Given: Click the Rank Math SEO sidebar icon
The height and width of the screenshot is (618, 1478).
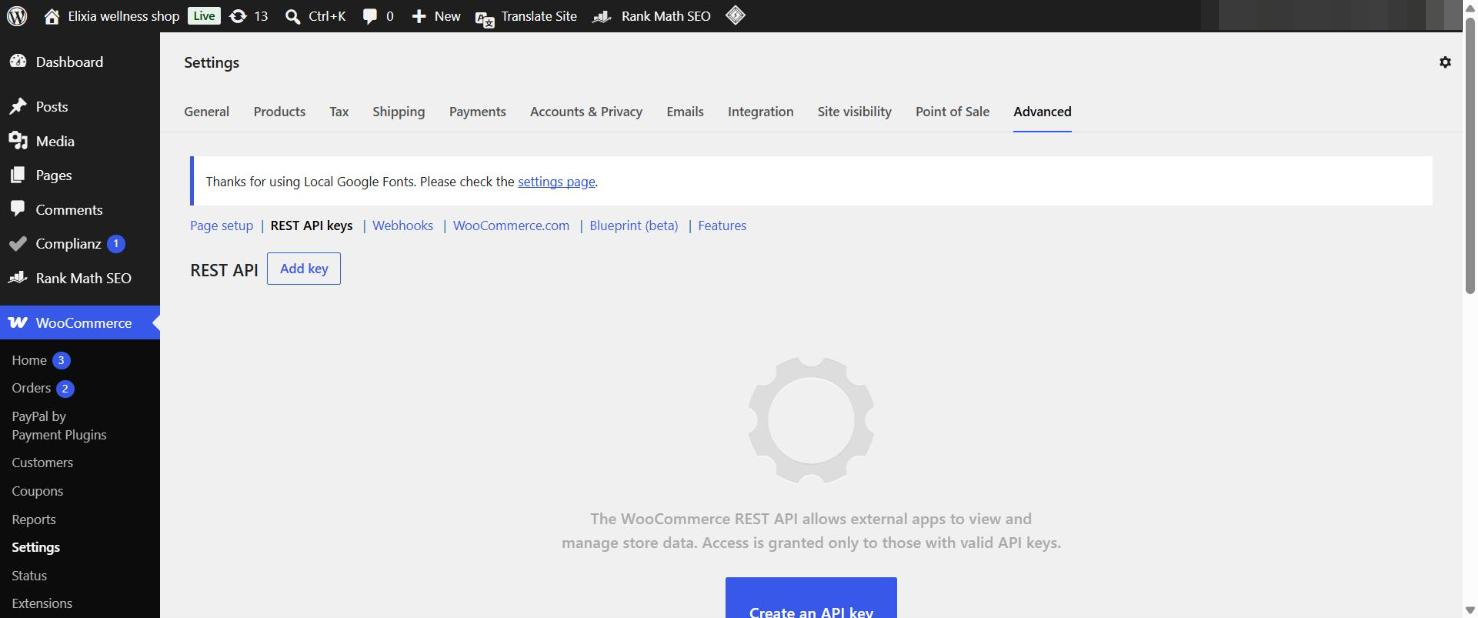Looking at the screenshot, I should pos(18,278).
